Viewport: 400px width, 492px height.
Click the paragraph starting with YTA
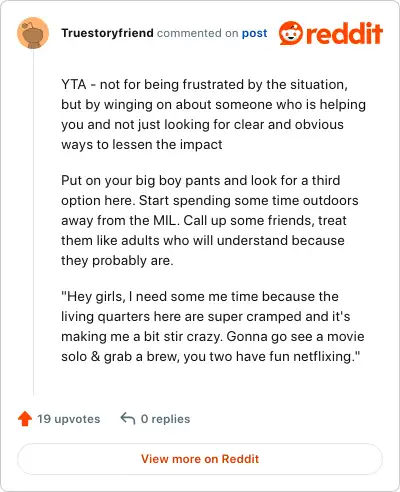click(x=213, y=114)
